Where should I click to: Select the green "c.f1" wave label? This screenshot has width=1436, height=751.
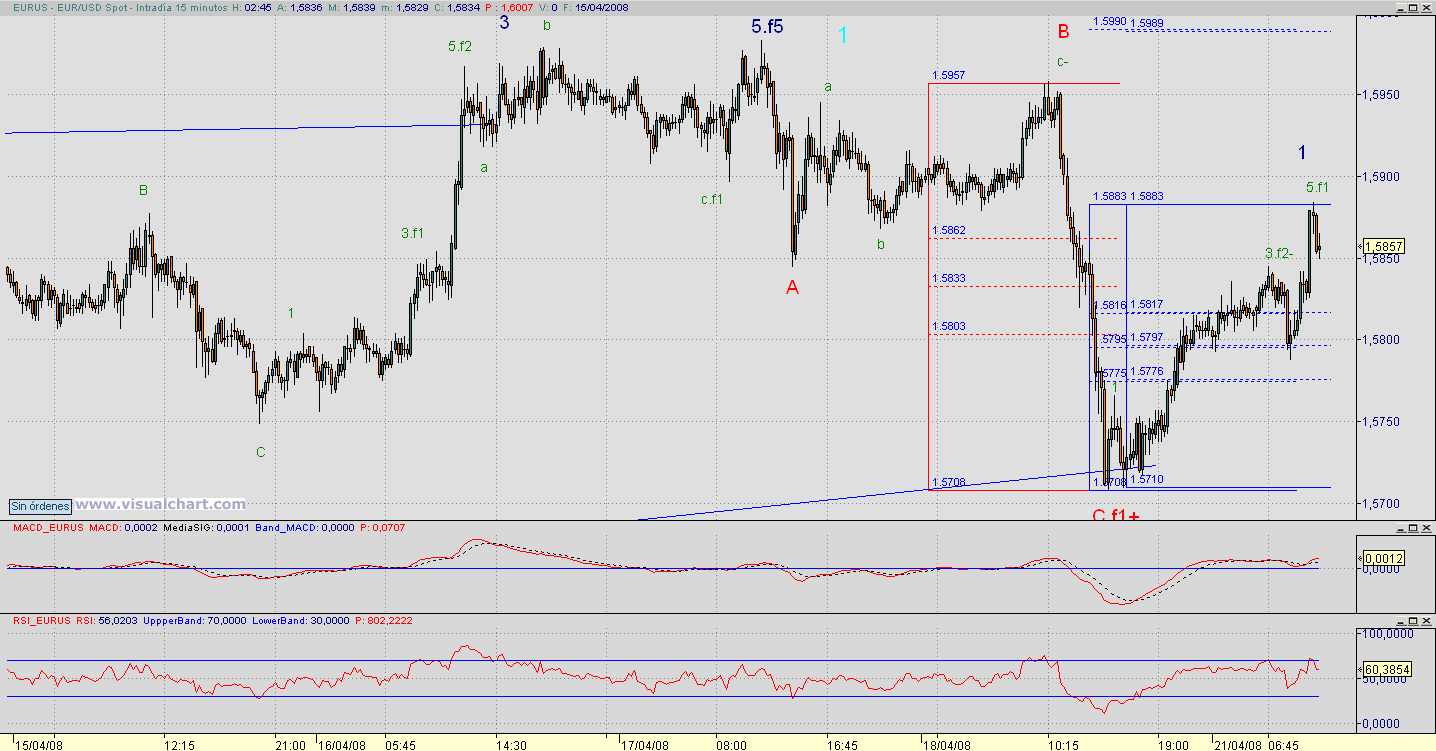(x=712, y=199)
